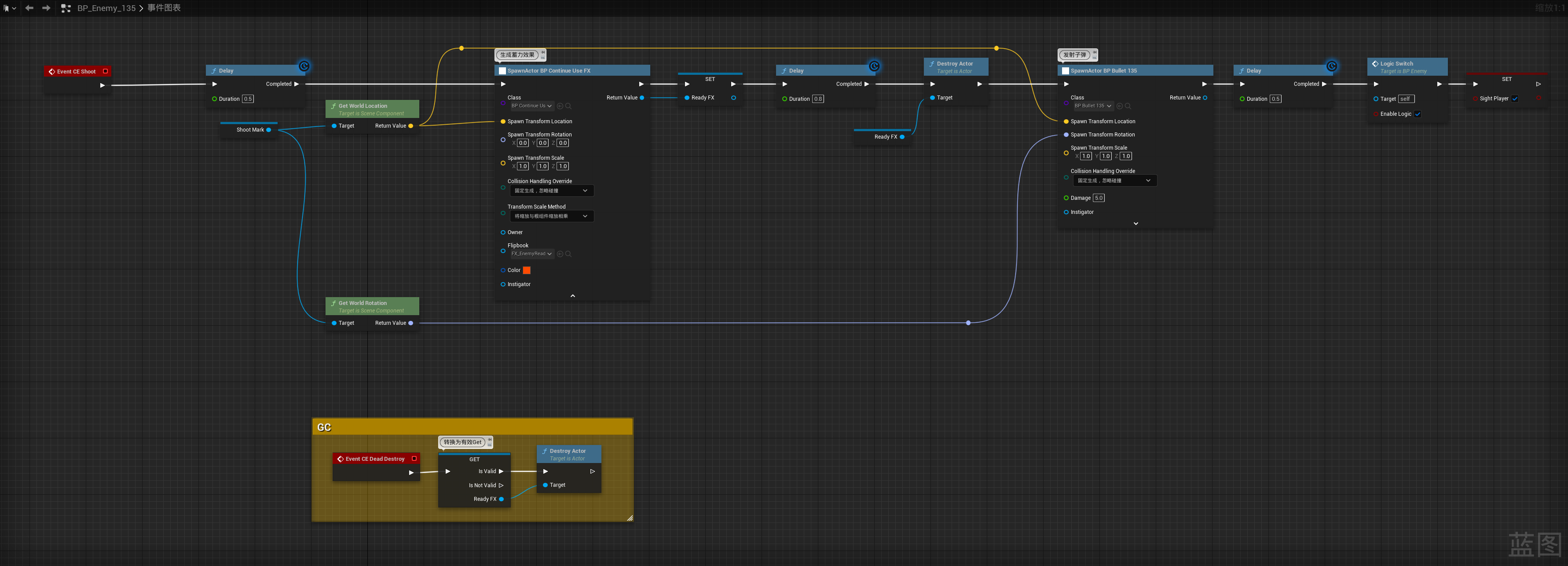Click the 发射子弹 comment bubble

click(1074, 55)
